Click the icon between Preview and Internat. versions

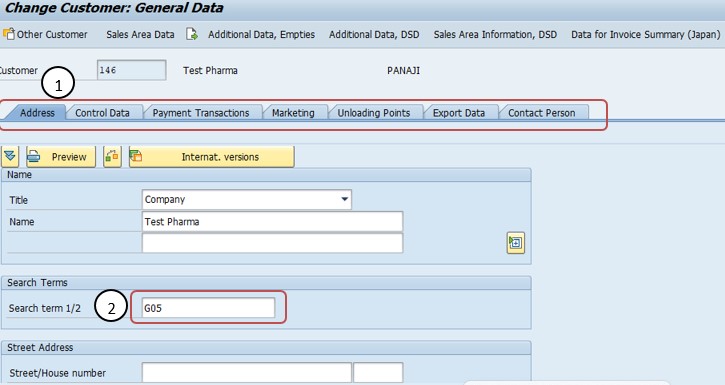112,157
